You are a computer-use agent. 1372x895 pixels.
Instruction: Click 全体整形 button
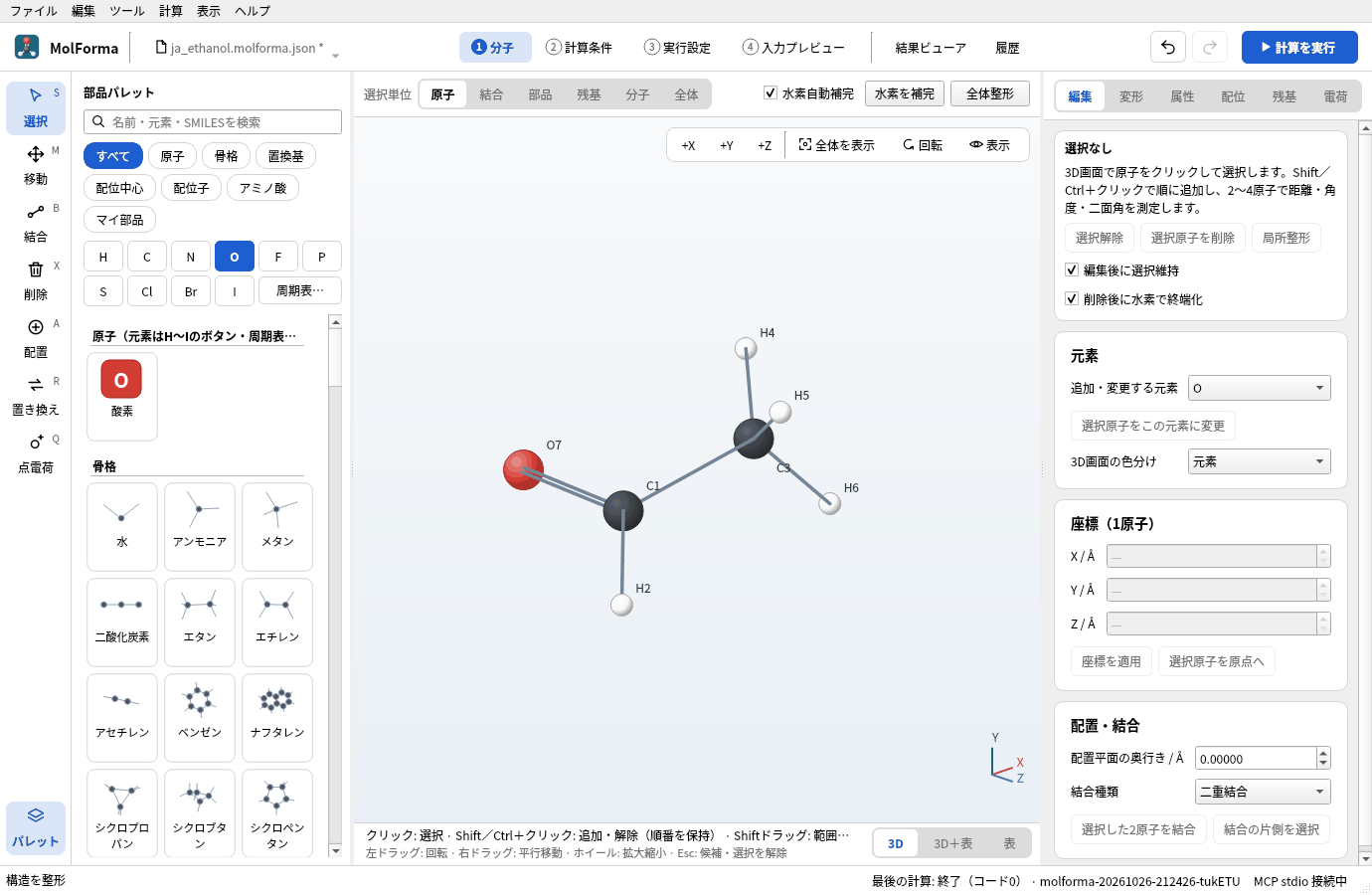coord(990,93)
